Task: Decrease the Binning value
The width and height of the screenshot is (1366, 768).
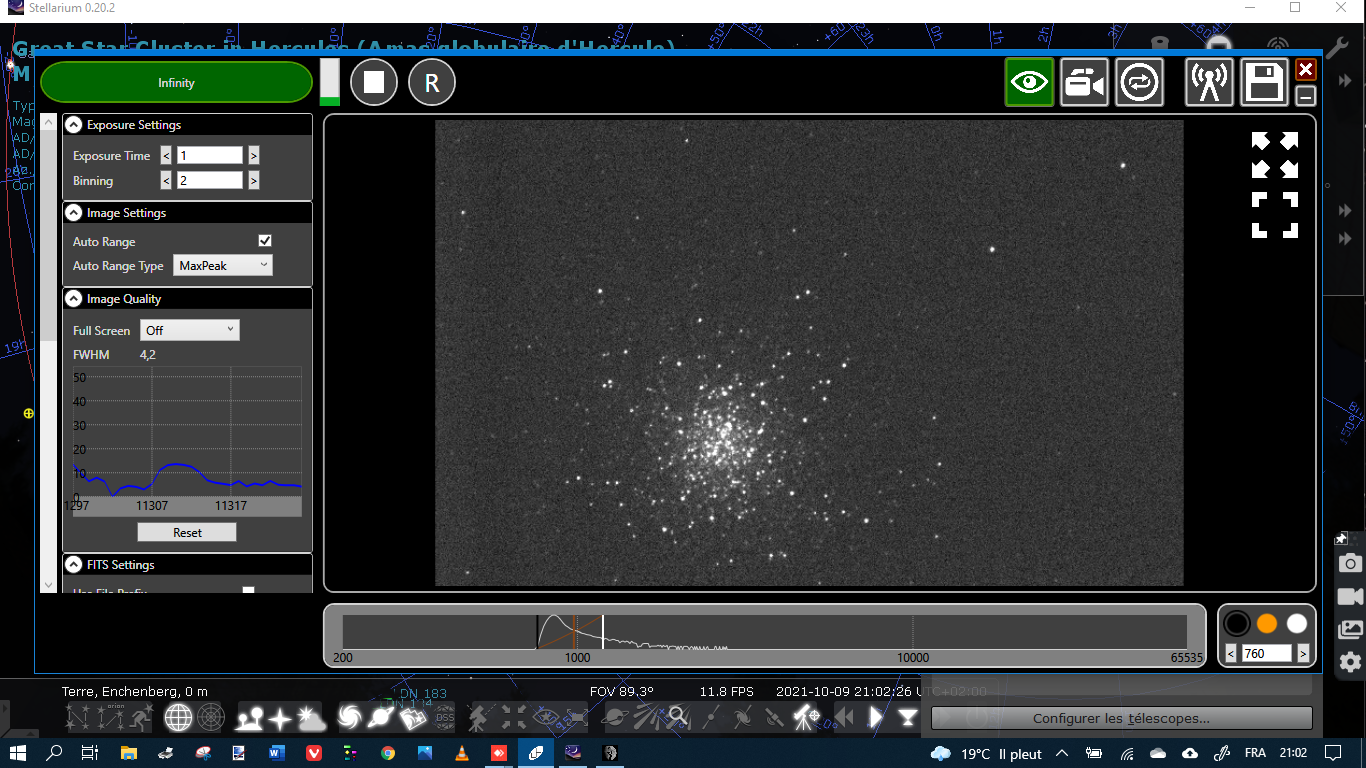Action: (x=166, y=180)
